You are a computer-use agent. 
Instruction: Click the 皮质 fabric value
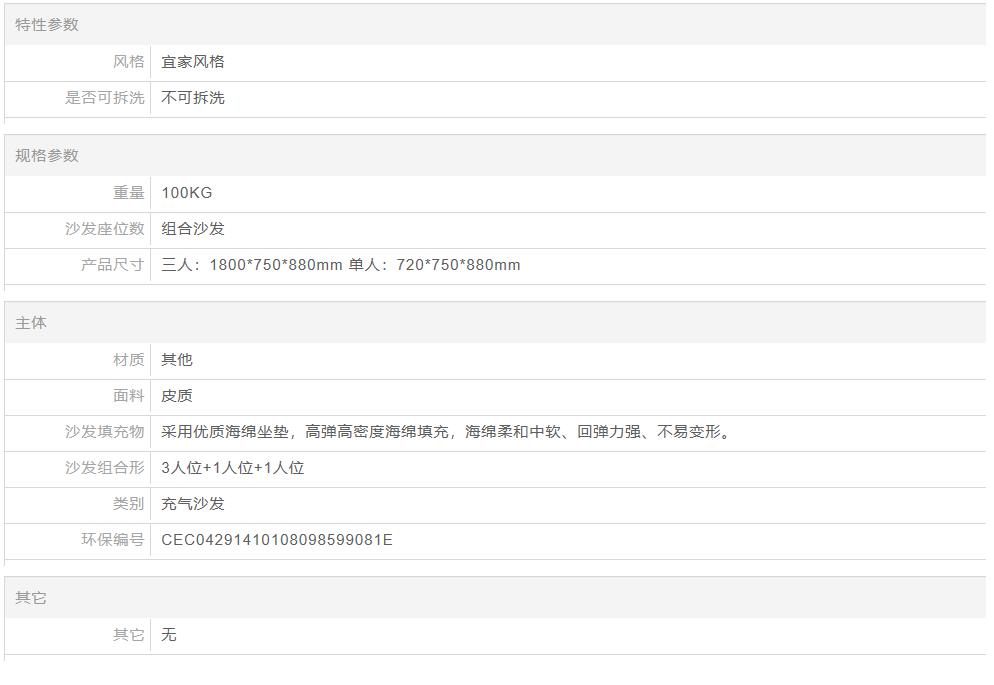(x=177, y=396)
